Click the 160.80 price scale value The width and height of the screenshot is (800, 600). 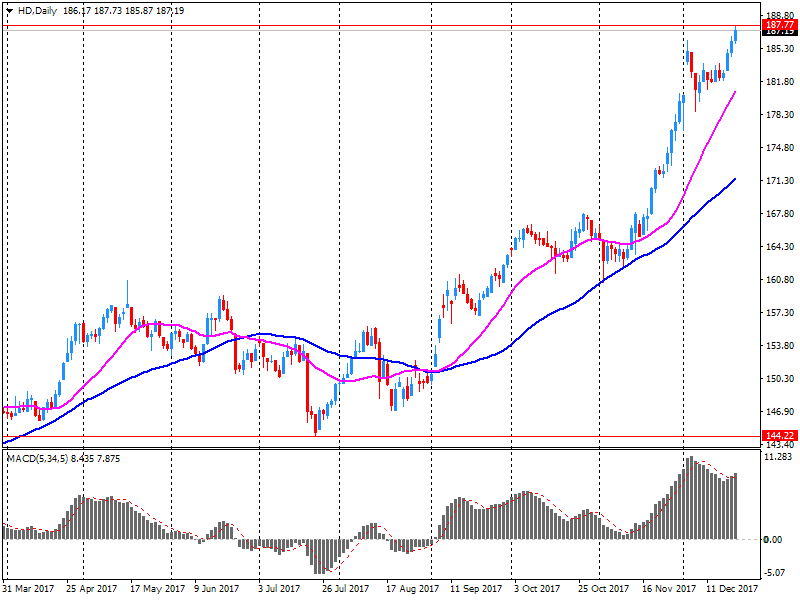click(780, 280)
